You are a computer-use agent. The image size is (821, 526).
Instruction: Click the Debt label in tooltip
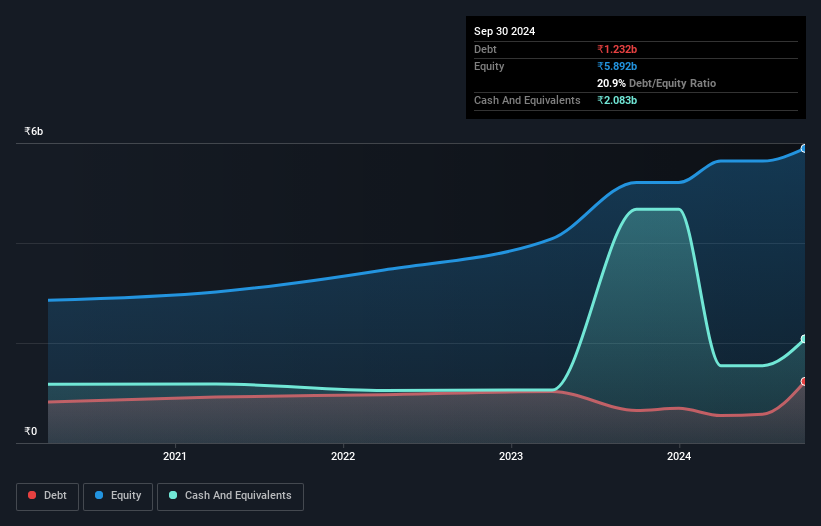coord(485,49)
